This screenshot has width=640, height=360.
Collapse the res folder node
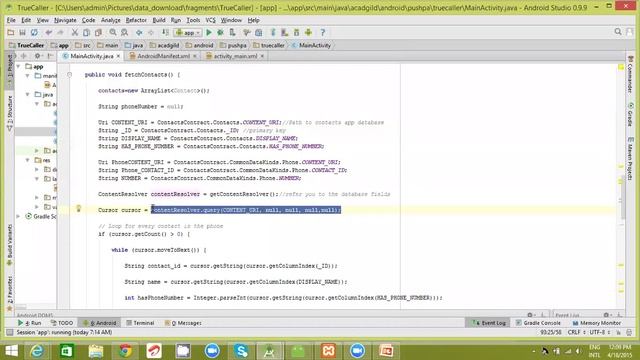click(x=28, y=160)
